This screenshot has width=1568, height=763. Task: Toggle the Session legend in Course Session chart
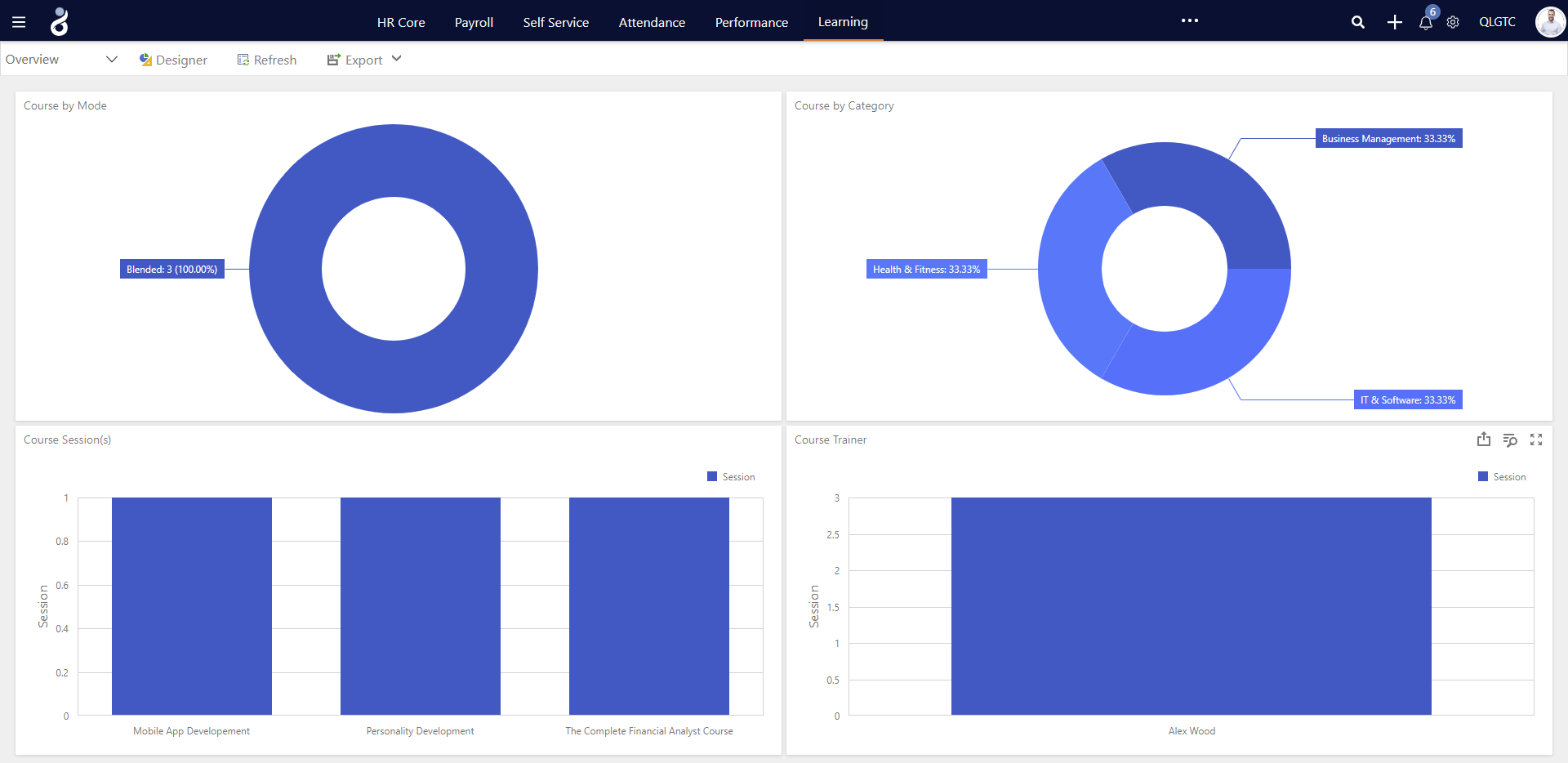coord(731,476)
